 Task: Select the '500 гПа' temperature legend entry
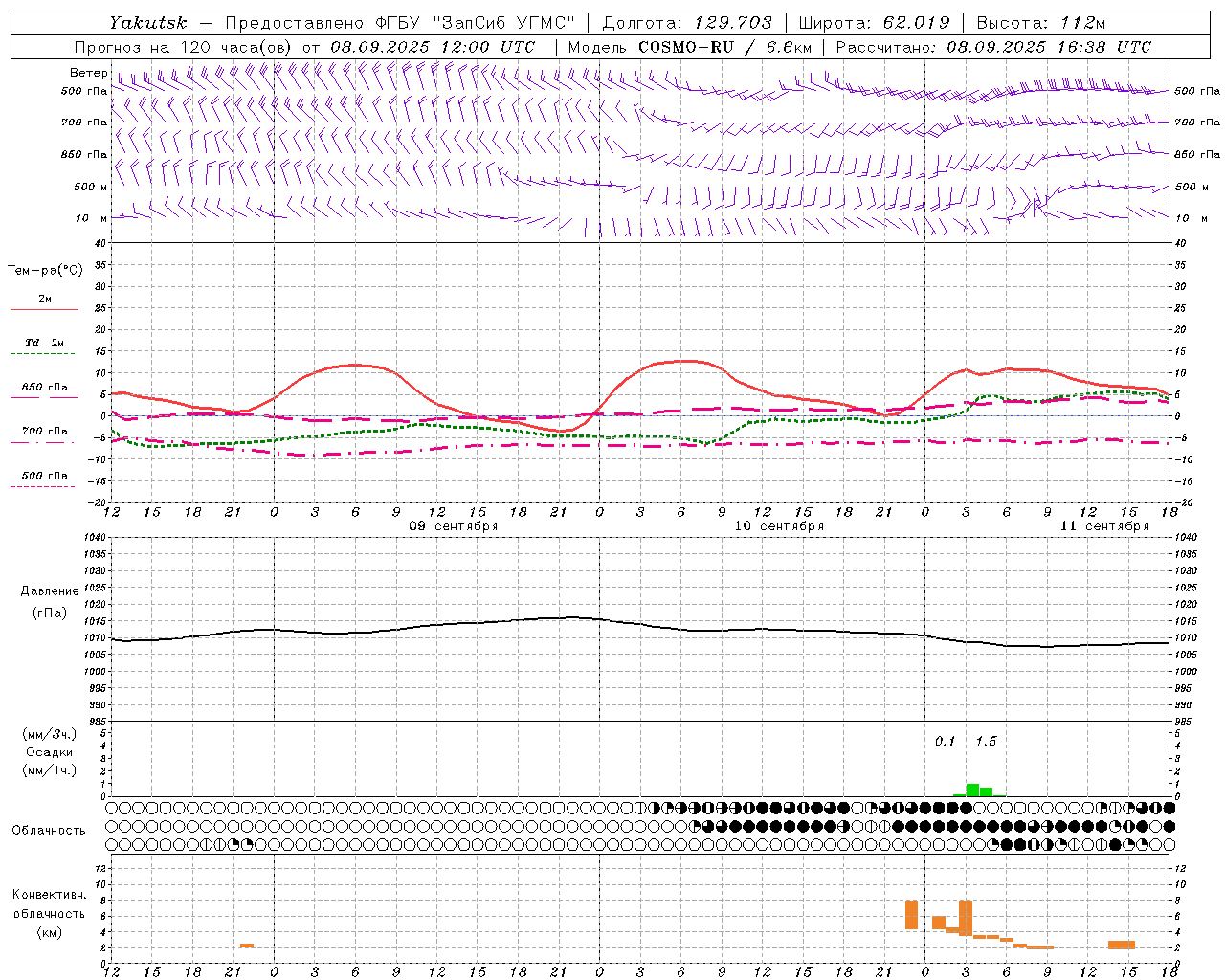[44, 476]
